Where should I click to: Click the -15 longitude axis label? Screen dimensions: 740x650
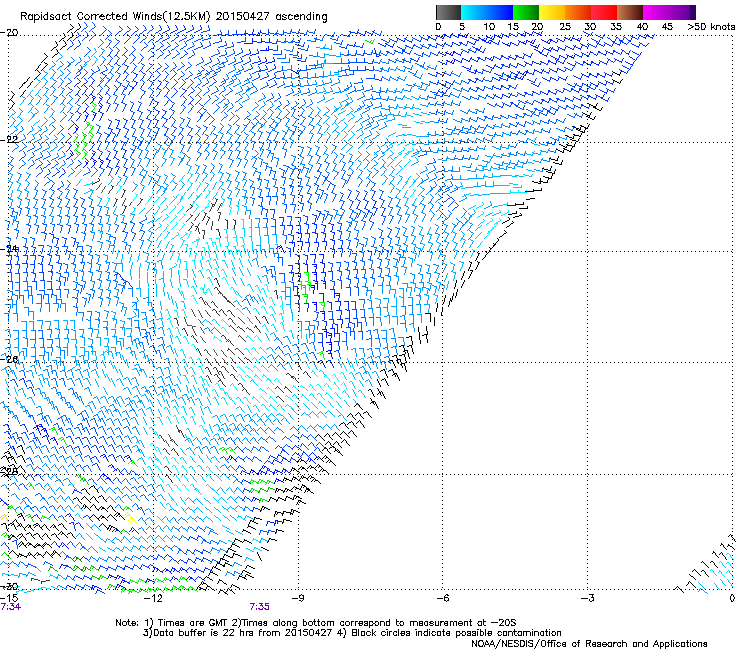pyautogui.click(x=9, y=598)
